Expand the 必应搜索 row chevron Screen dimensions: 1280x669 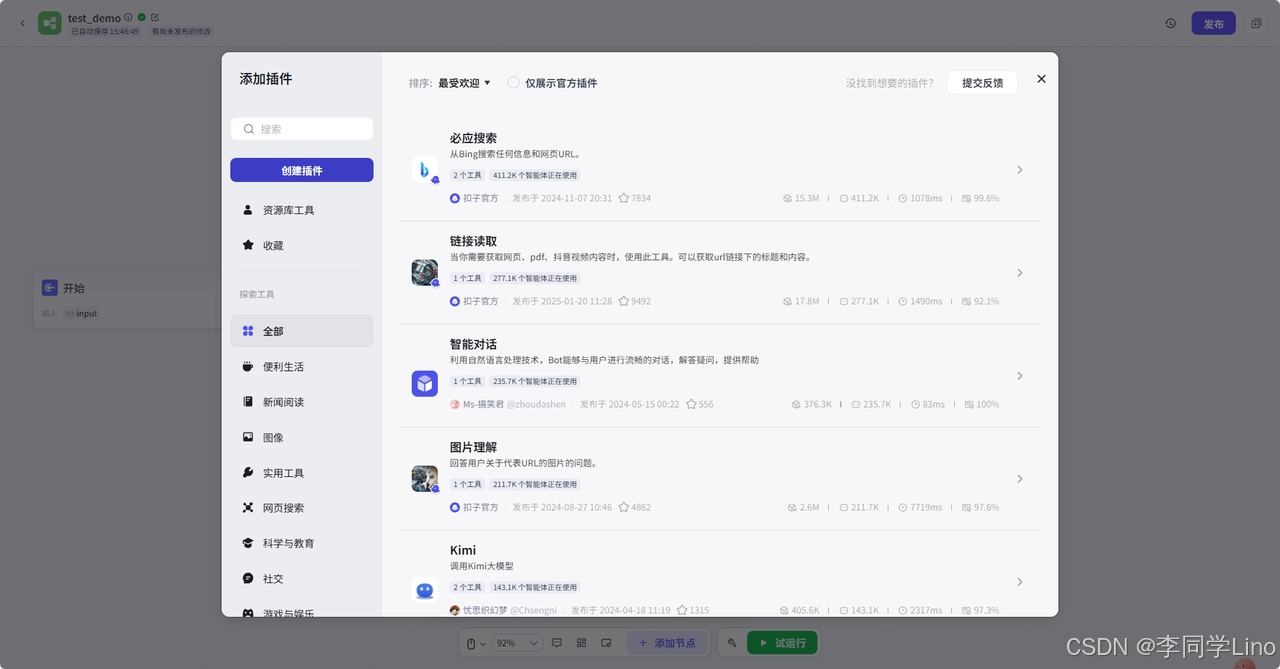pos(1020,170)
